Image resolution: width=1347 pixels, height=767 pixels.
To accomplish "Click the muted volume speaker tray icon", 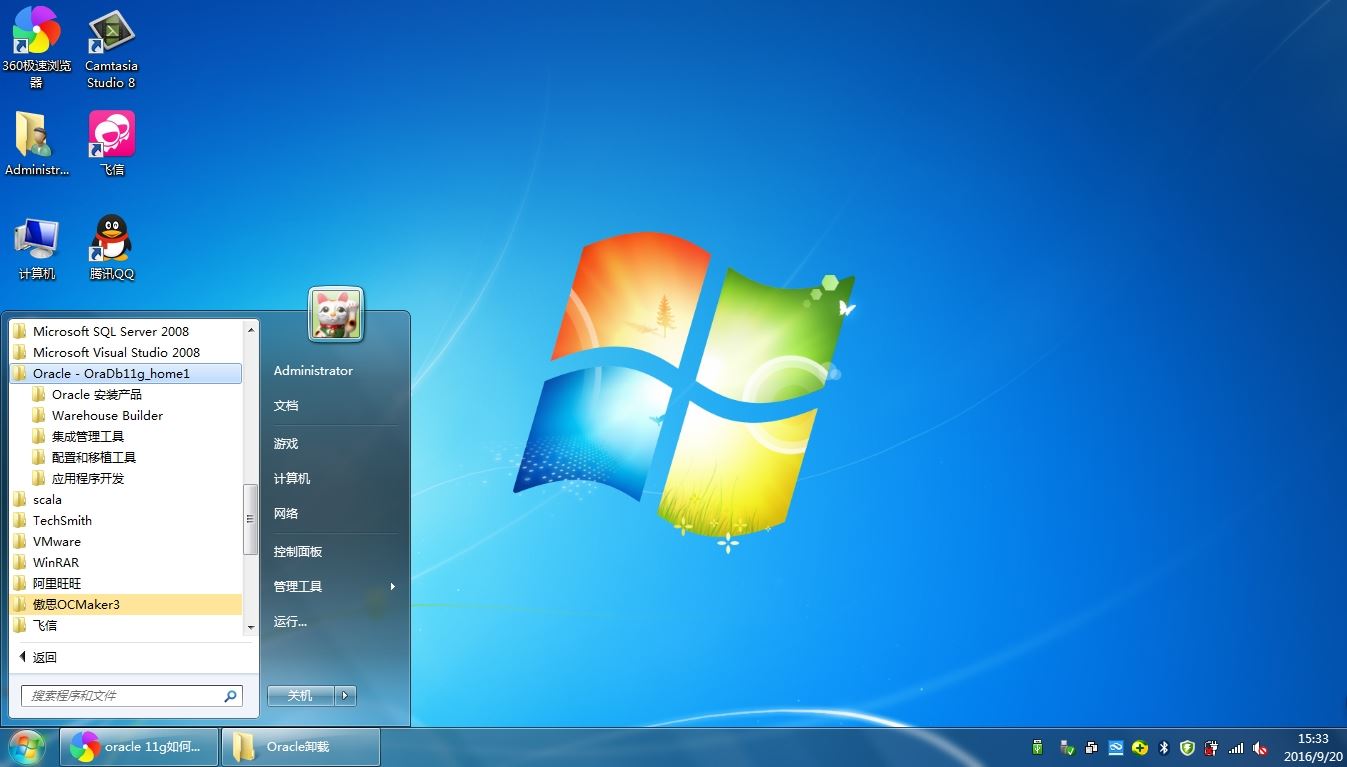I will click(x=1260, y=747).
